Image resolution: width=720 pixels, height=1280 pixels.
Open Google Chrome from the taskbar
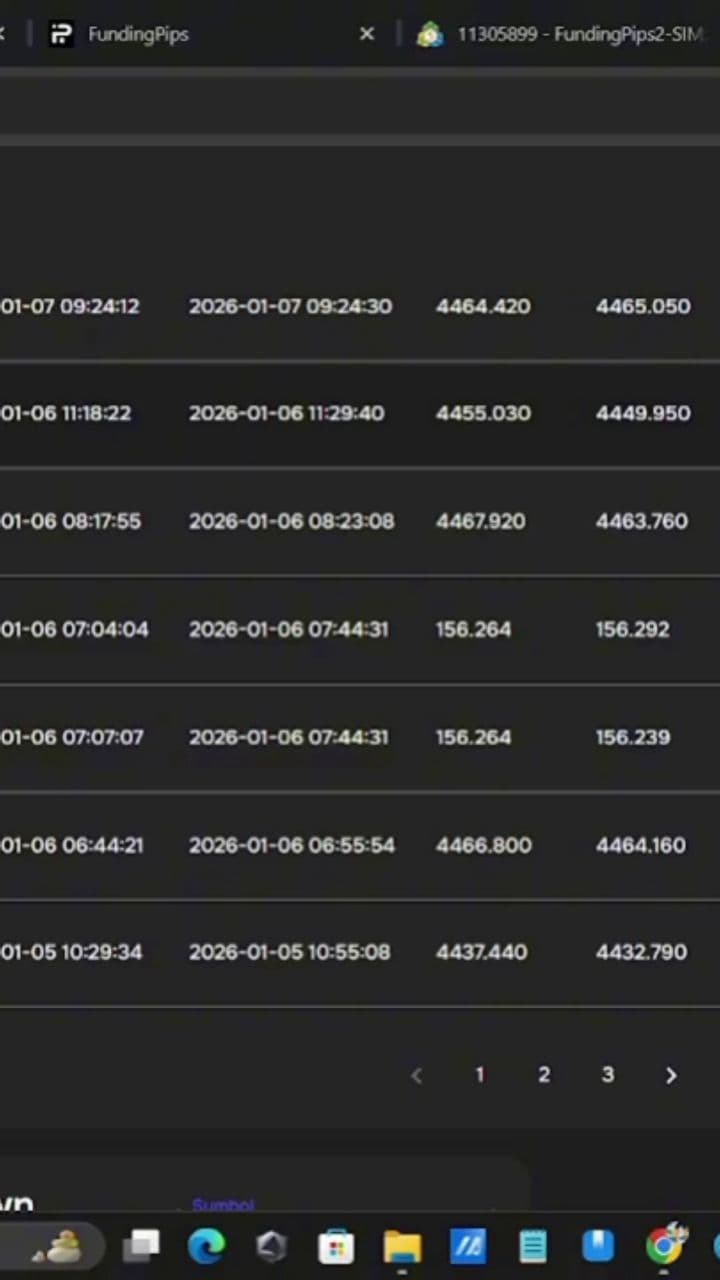[x=664, y=1246]
